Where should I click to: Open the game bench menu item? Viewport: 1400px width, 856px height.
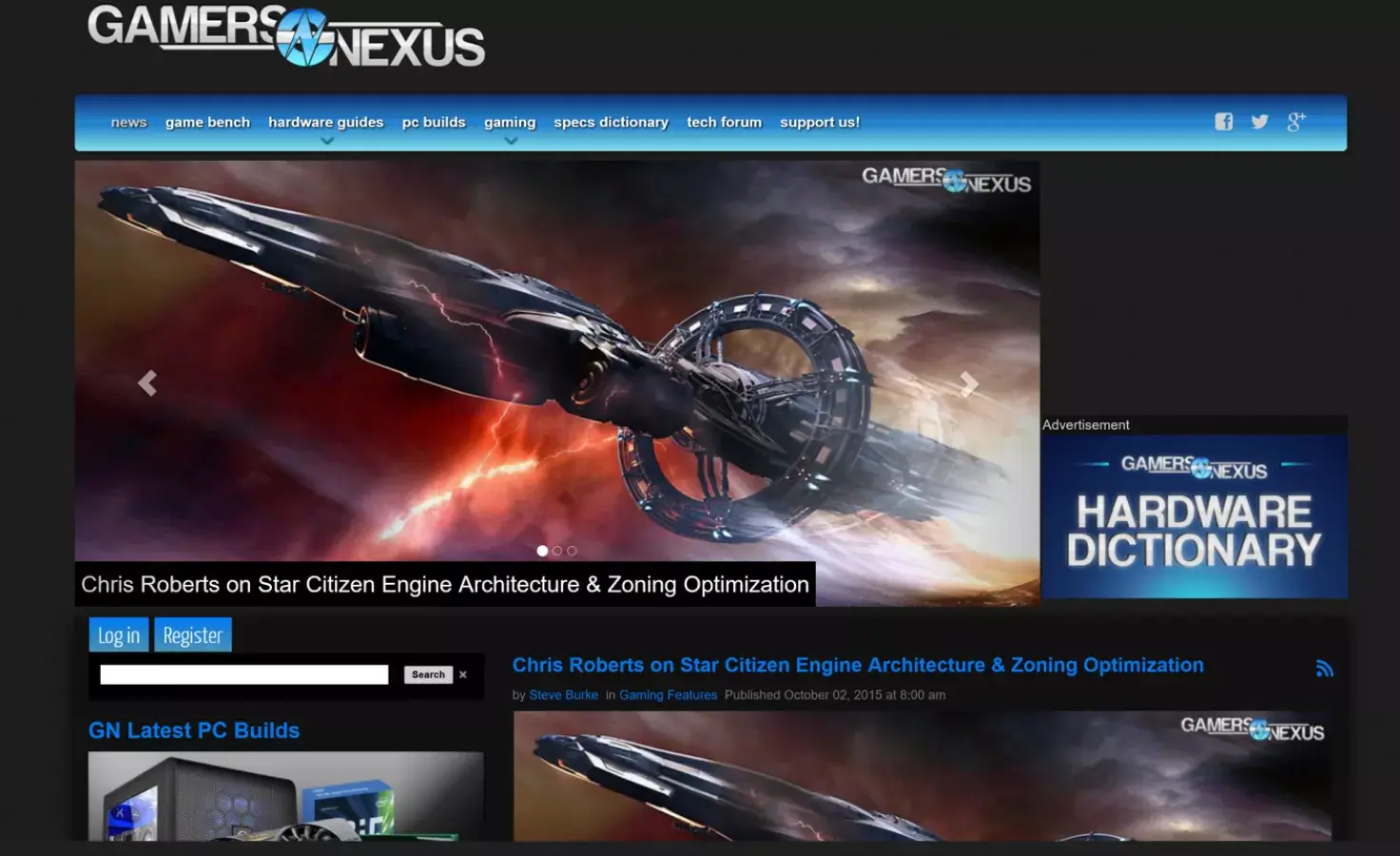(207, 123)
